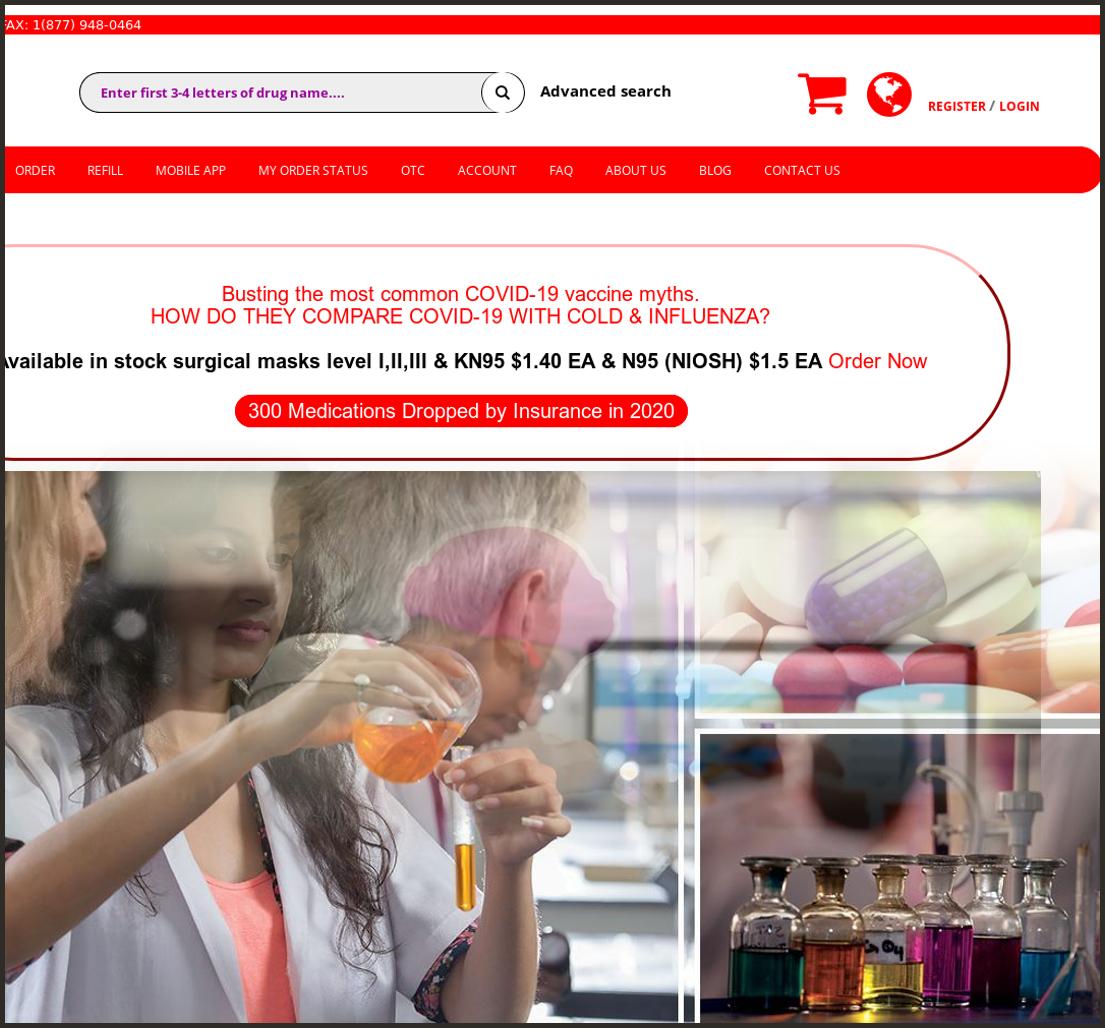Open the ACCOUNT page
Viewport: 1105px width, 1028px height.
[487, 170]
